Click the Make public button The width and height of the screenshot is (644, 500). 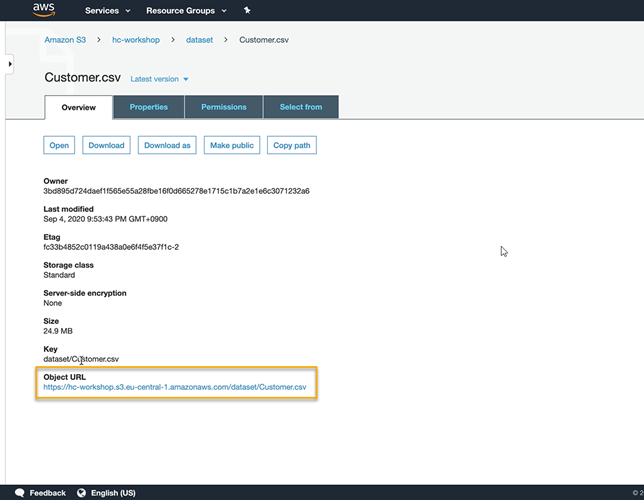(x=232, y=145)
